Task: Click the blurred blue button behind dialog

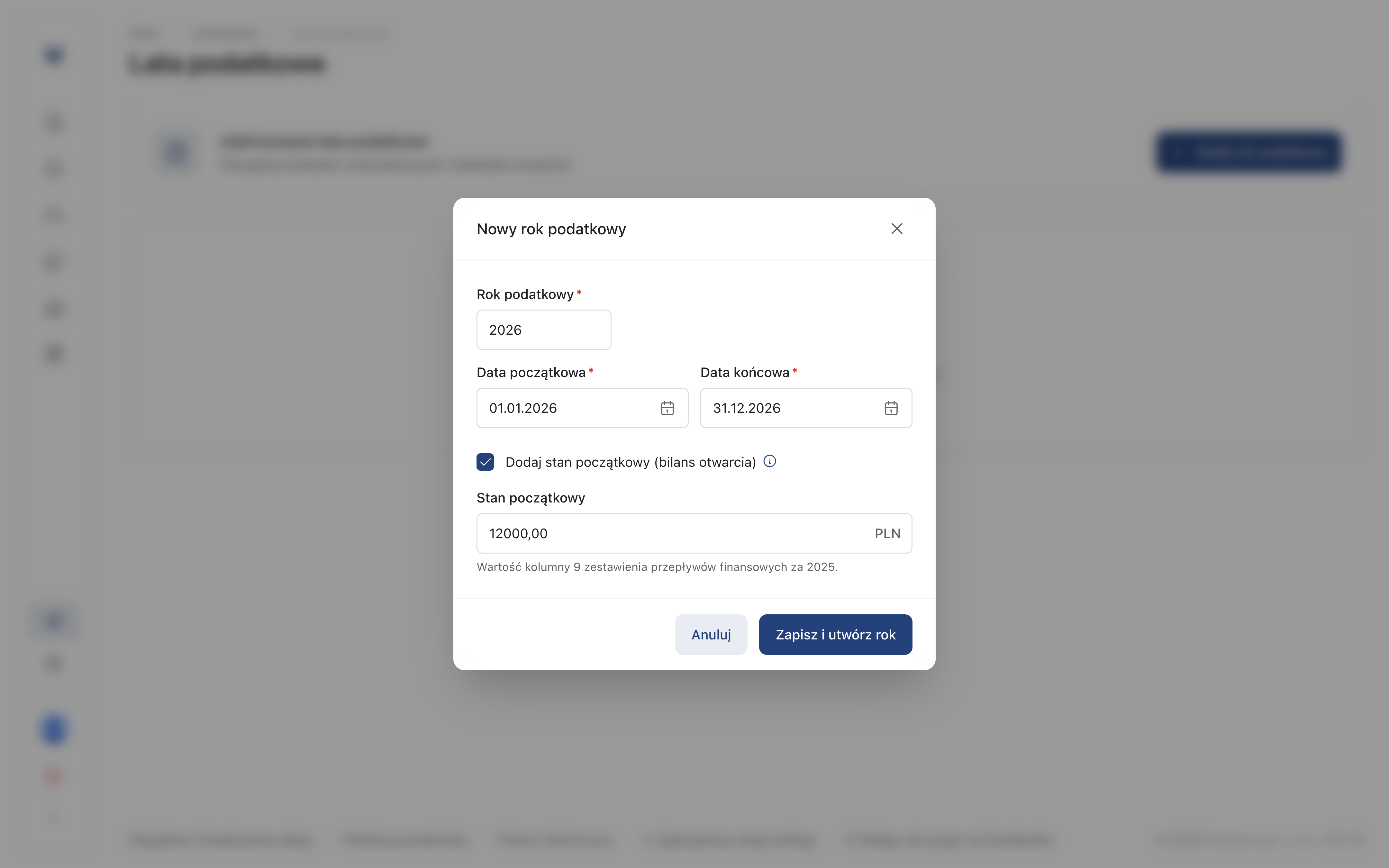Action: click(x=1248, y=152)
